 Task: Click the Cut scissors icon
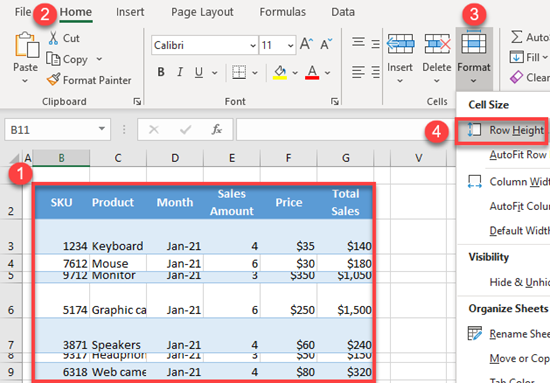point(53,38)
